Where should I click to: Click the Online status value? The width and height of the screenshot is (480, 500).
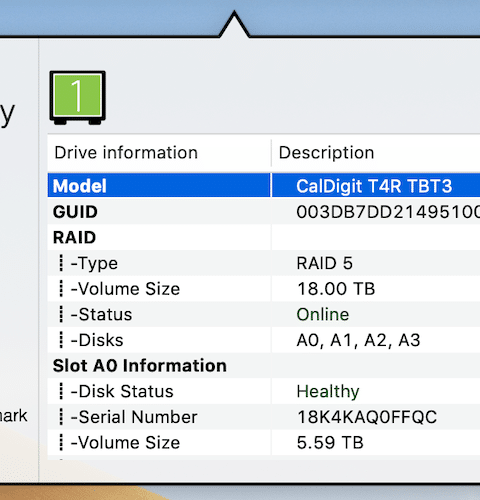[x=323, y=314]
